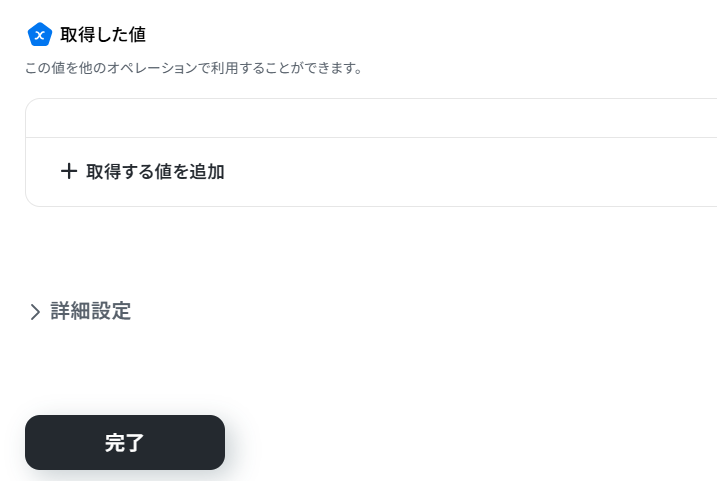Toggle the 詳細設定 disclosure arrow
This screenshot has height=481, width=717.
(35, 312)
